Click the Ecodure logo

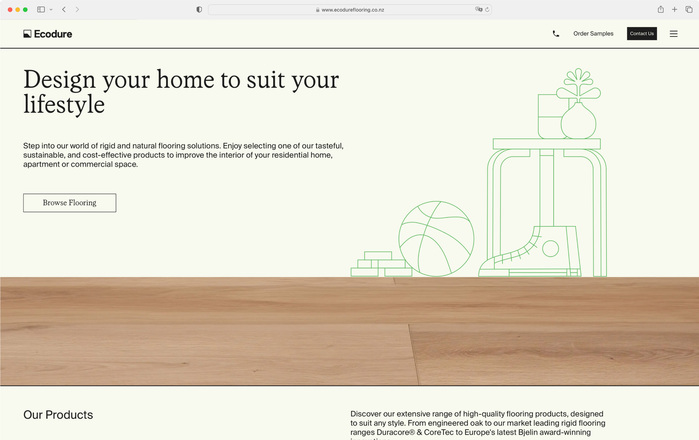tap(48, 34)
